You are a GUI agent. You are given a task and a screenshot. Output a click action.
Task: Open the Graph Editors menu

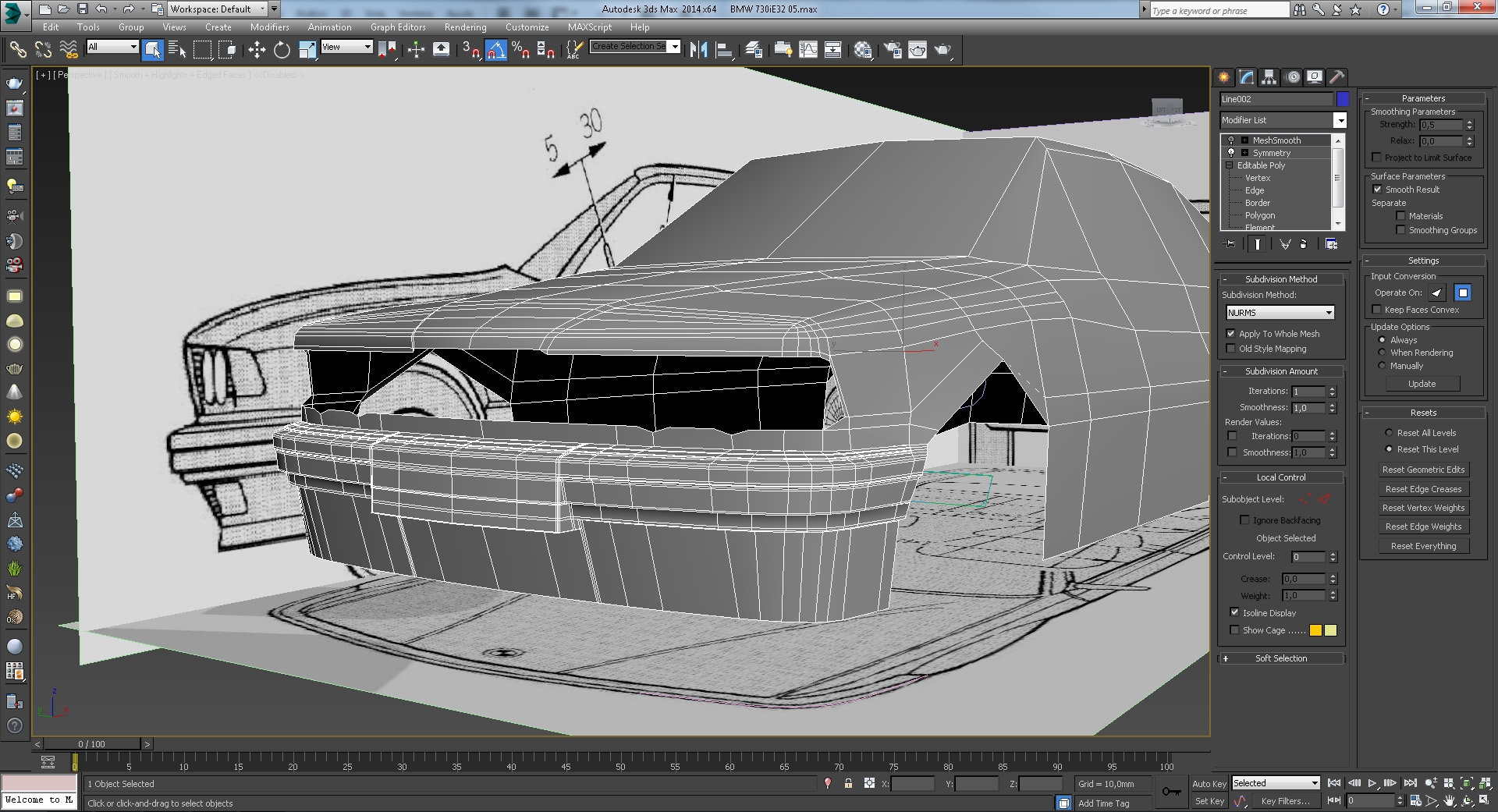pos(398,27)
